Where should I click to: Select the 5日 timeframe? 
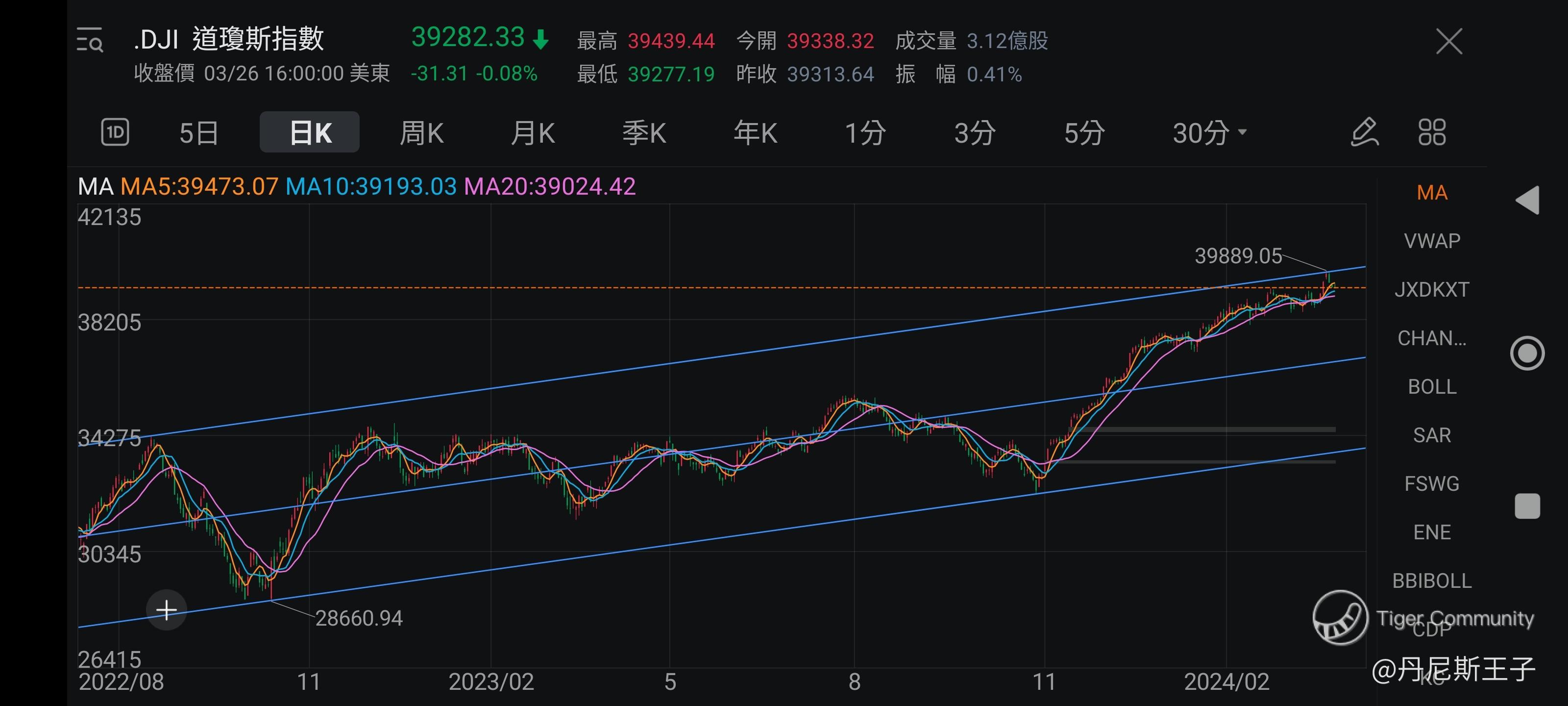click(198, 133)
